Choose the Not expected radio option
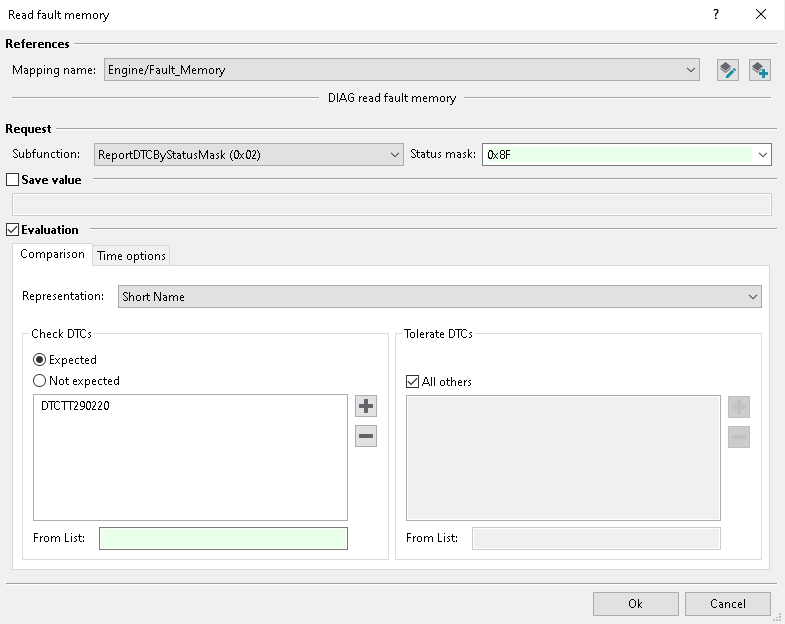 pos(39,381)
